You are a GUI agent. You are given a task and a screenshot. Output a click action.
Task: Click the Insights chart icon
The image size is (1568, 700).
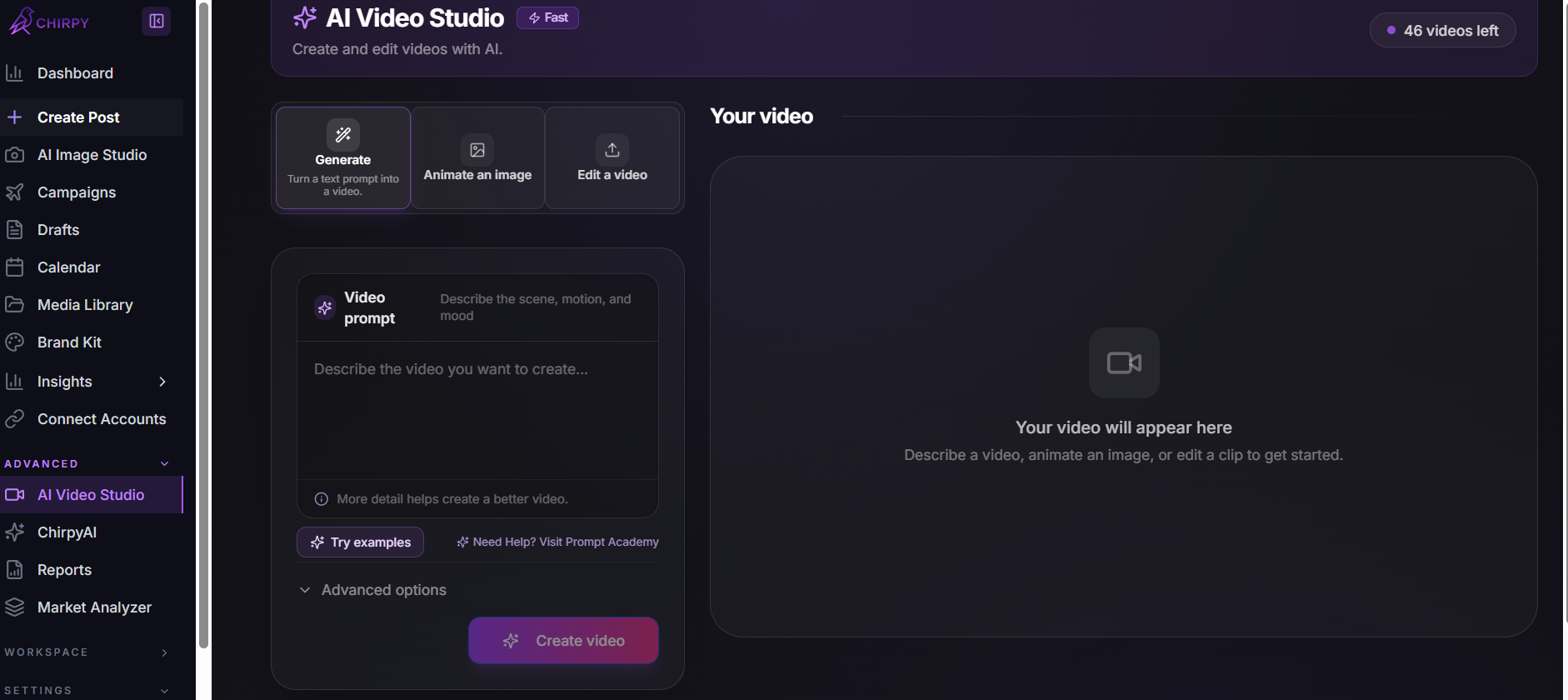click(14, 381)
